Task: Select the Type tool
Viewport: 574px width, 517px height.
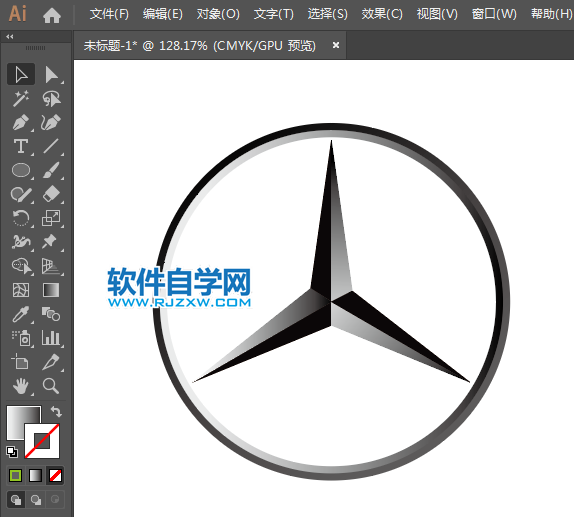Action: pyautogui.click(x=21, y=146)
